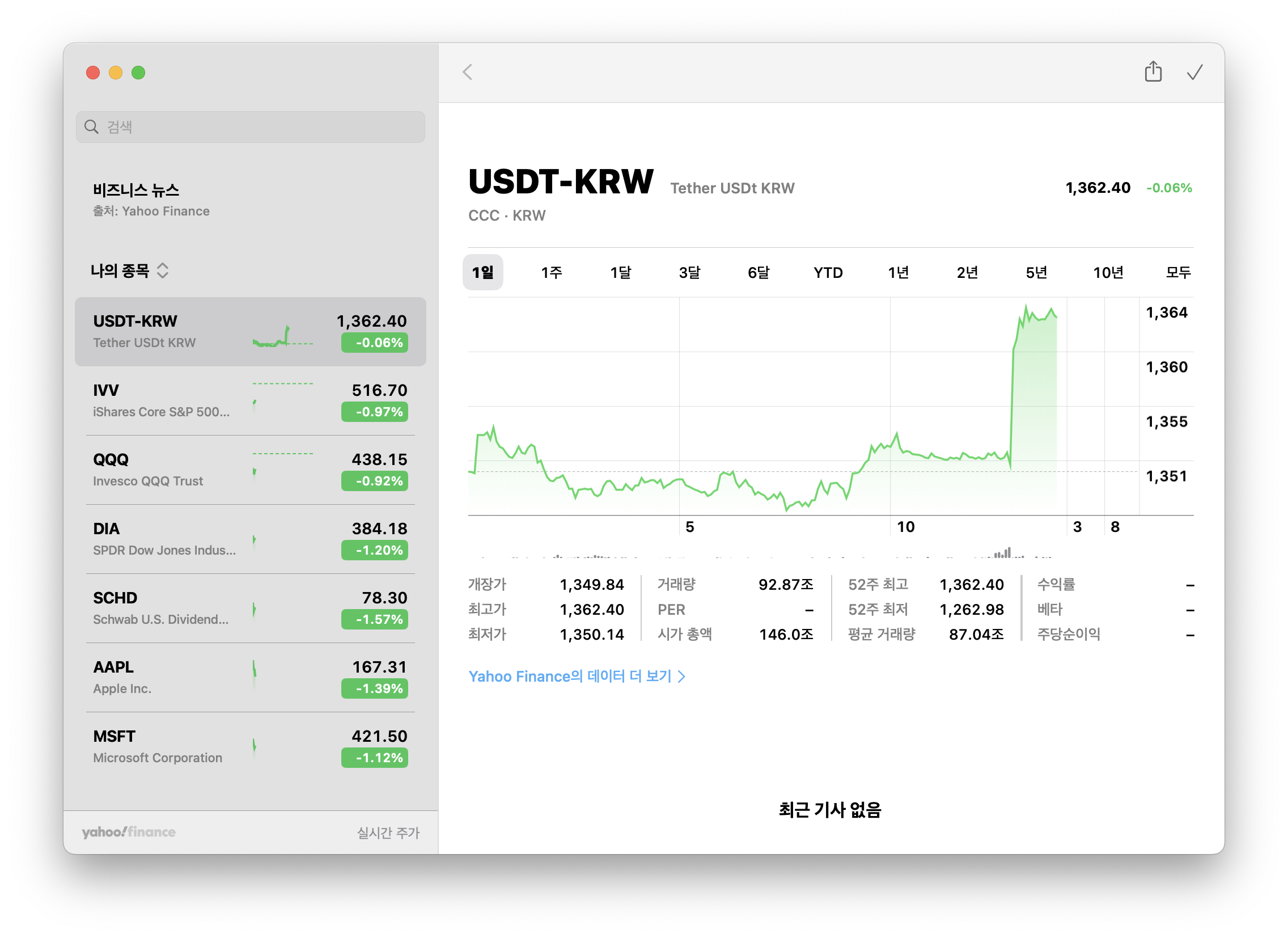
Task: Switch chart range to 1주
Action: coord(551,273)
